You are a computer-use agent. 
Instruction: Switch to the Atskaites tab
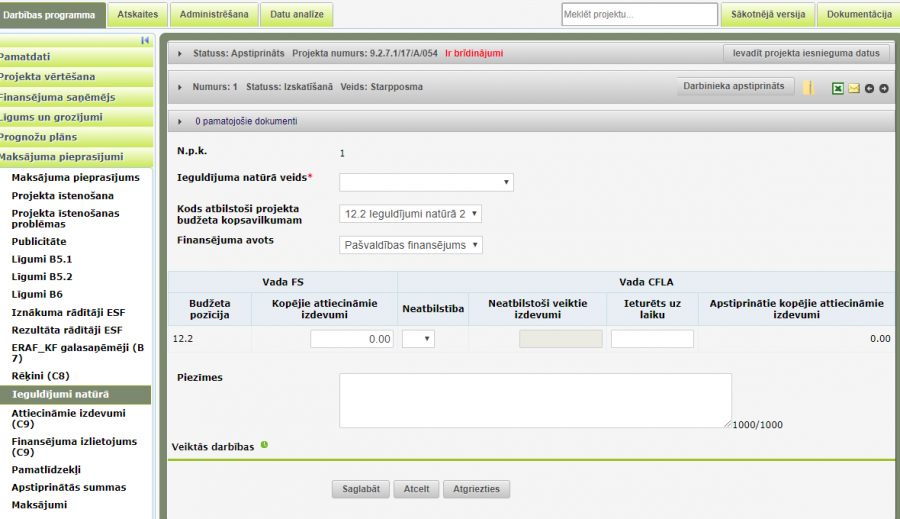pyautogui.click(x=137, y=14)
